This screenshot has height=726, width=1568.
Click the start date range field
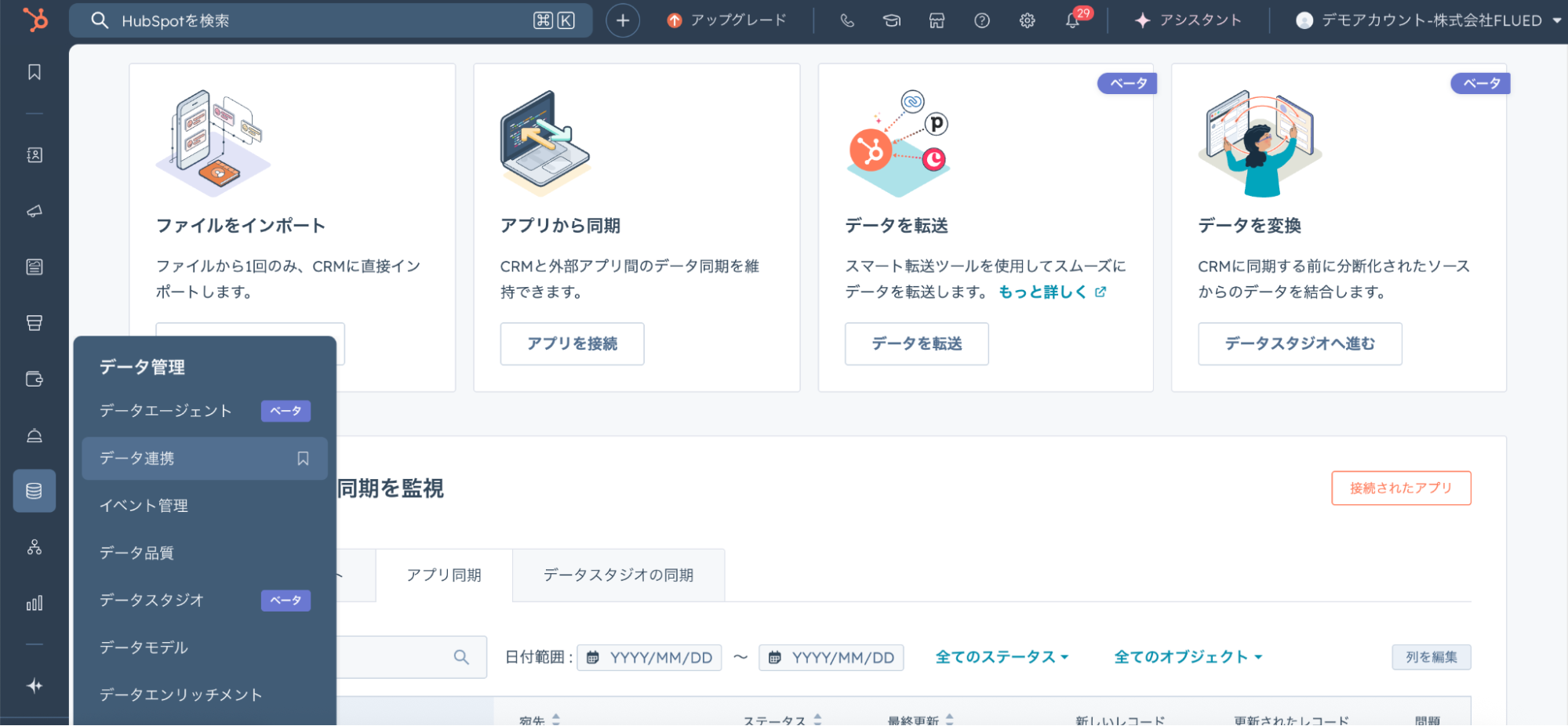649,657
